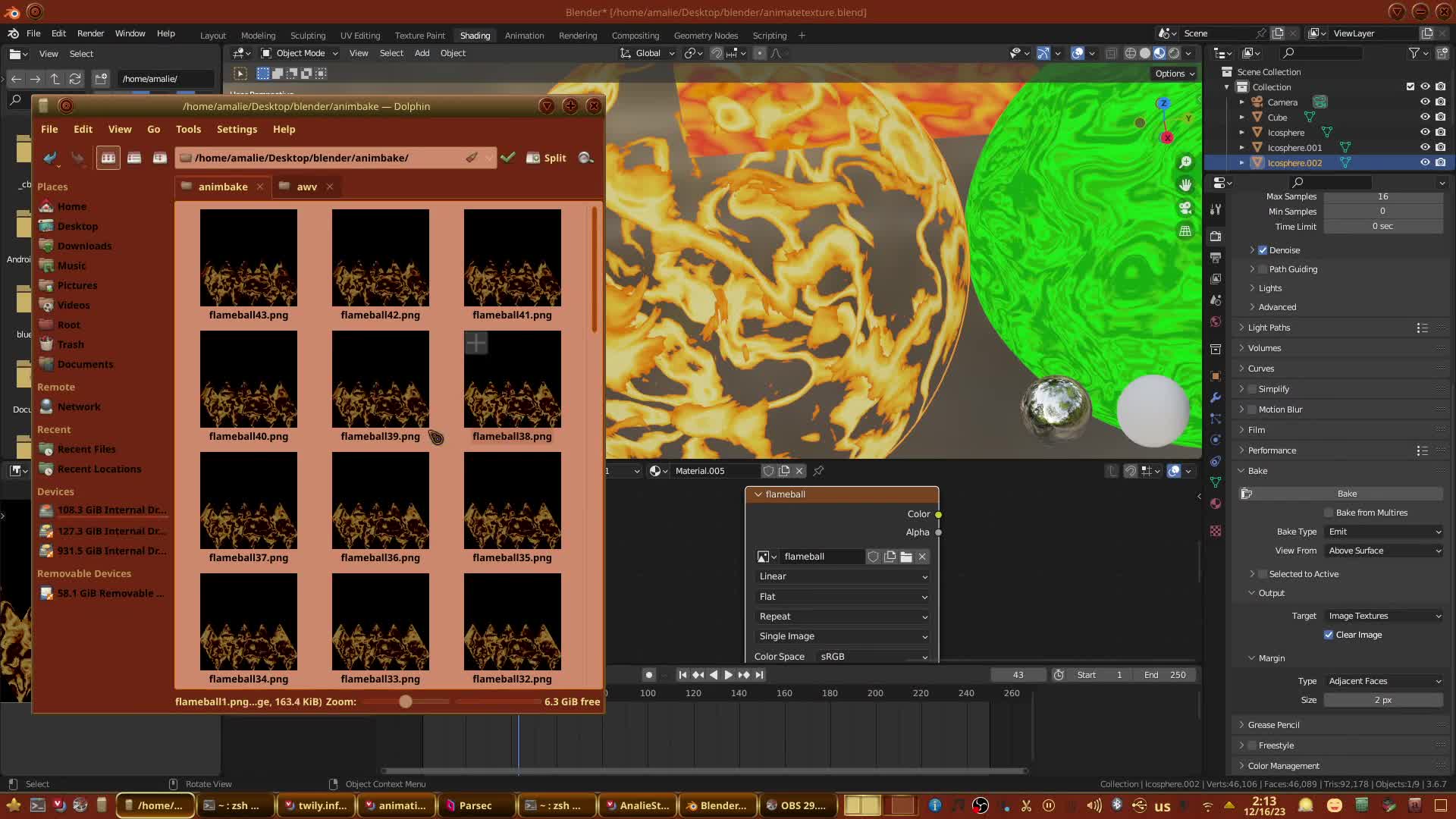Toggle camera view icon in viewport

pyautogui.click(x=1185, y=208)
